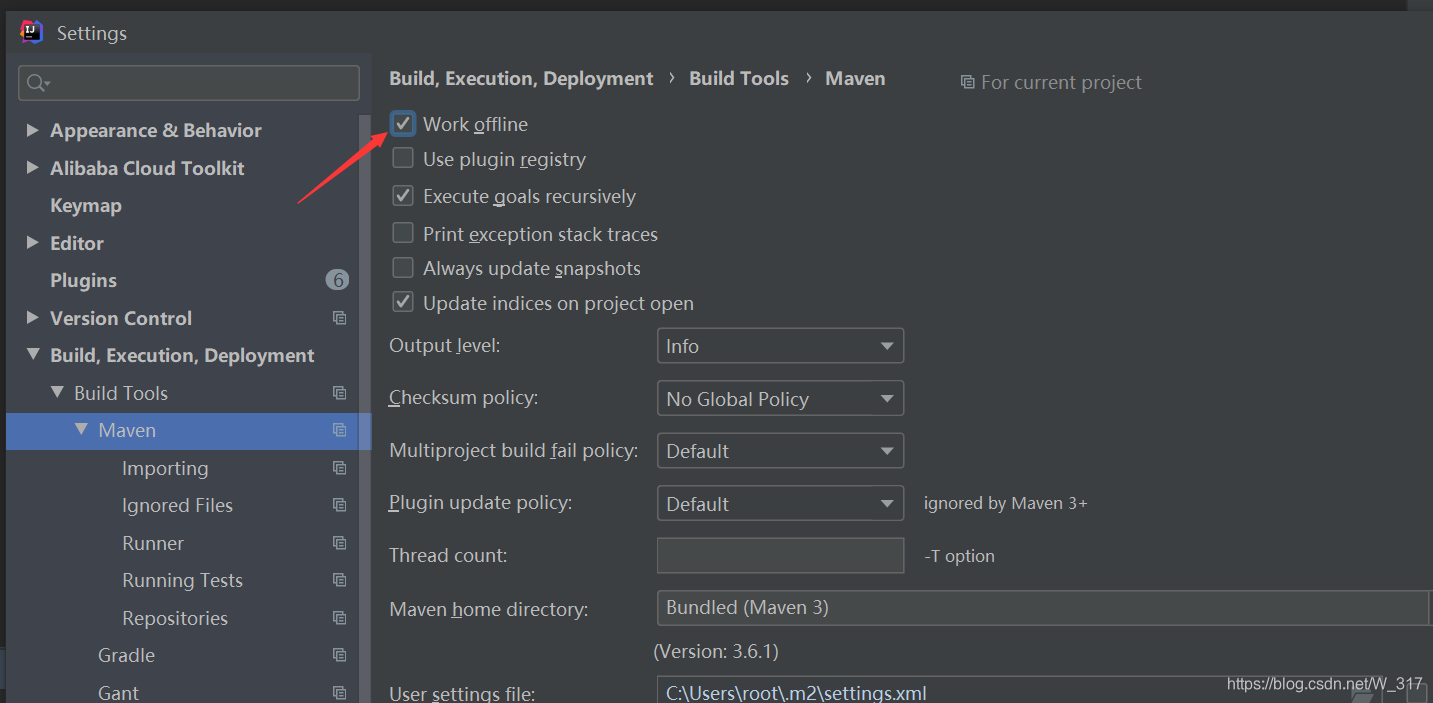
Task: Click inside the settings search field
Action: 189,83
